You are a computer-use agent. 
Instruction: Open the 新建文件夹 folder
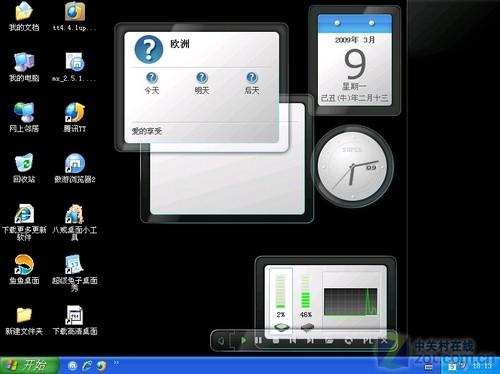tap(24, 320)
